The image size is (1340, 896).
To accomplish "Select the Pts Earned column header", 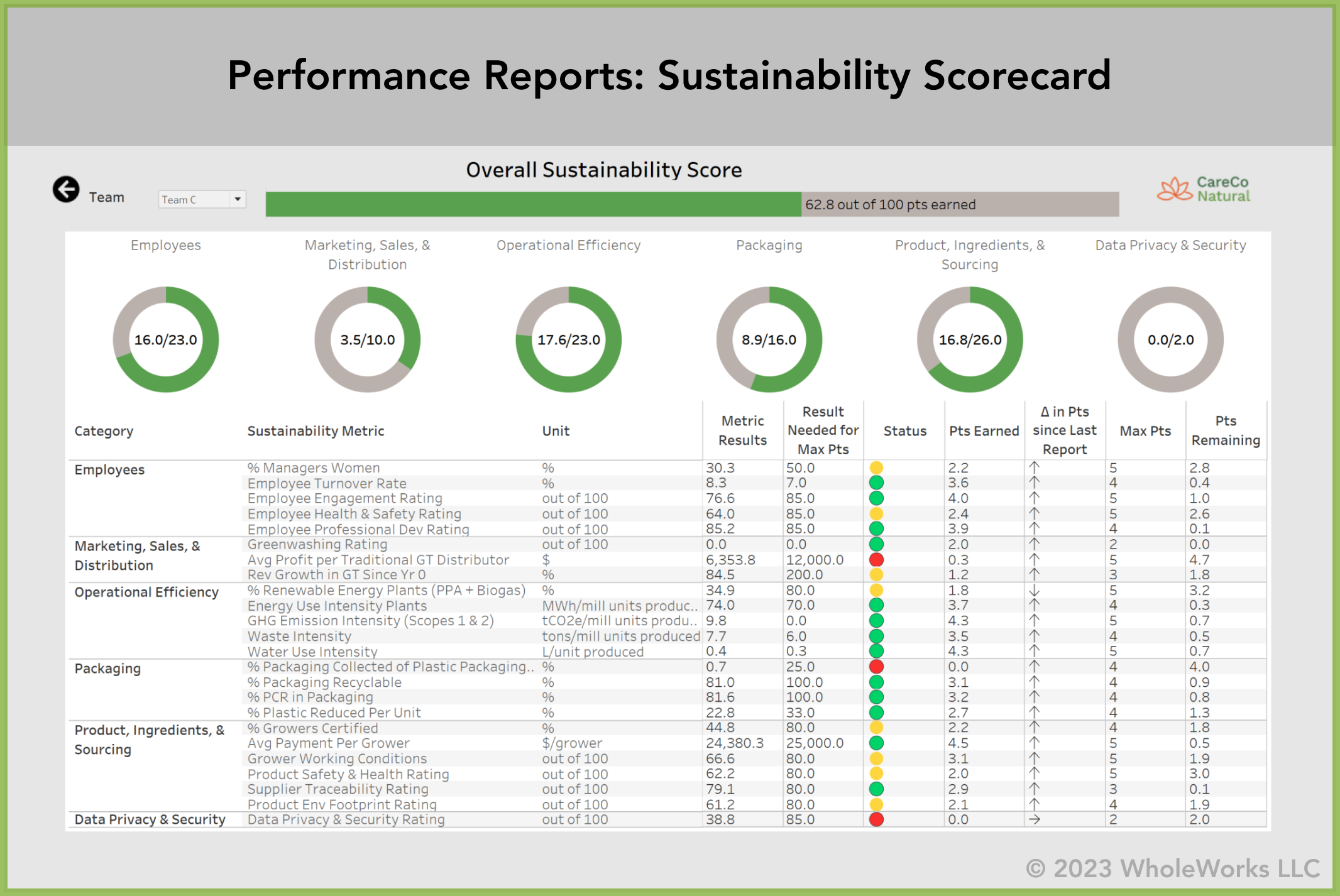I will click(984, 431).
